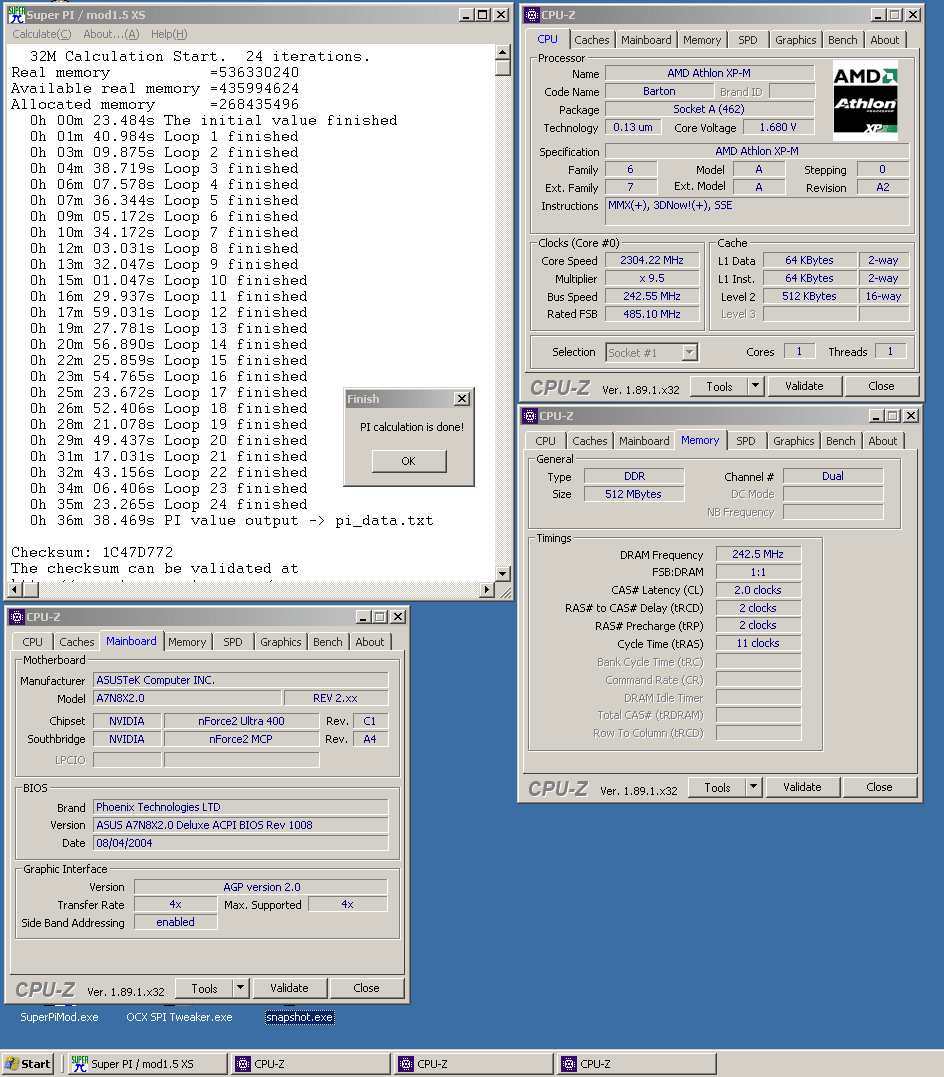
Task: Switch to CPU tab in the Memory CPU-Z window
Action: (x=546, y=441)
